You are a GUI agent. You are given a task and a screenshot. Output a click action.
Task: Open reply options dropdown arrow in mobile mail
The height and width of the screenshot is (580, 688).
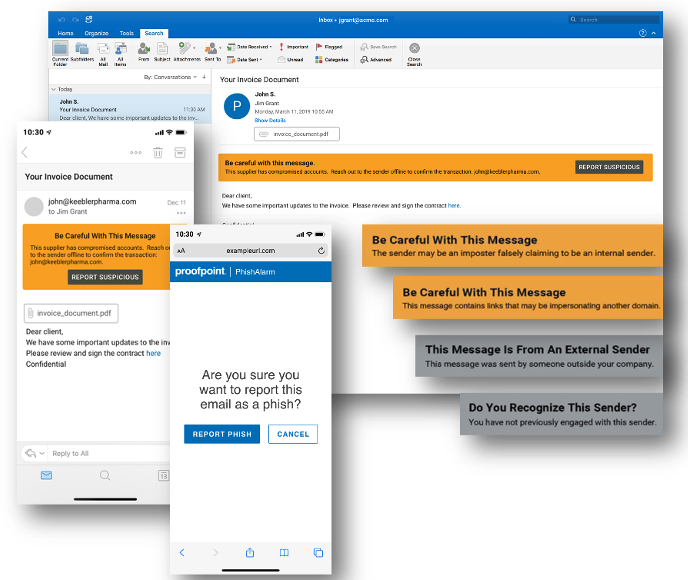pos(42,453)
